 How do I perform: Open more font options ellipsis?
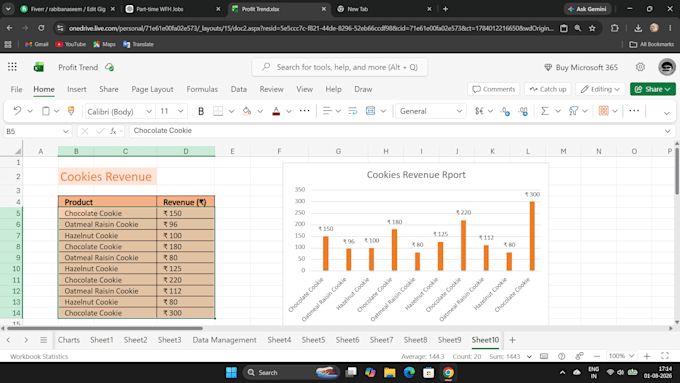click(304, 111)
